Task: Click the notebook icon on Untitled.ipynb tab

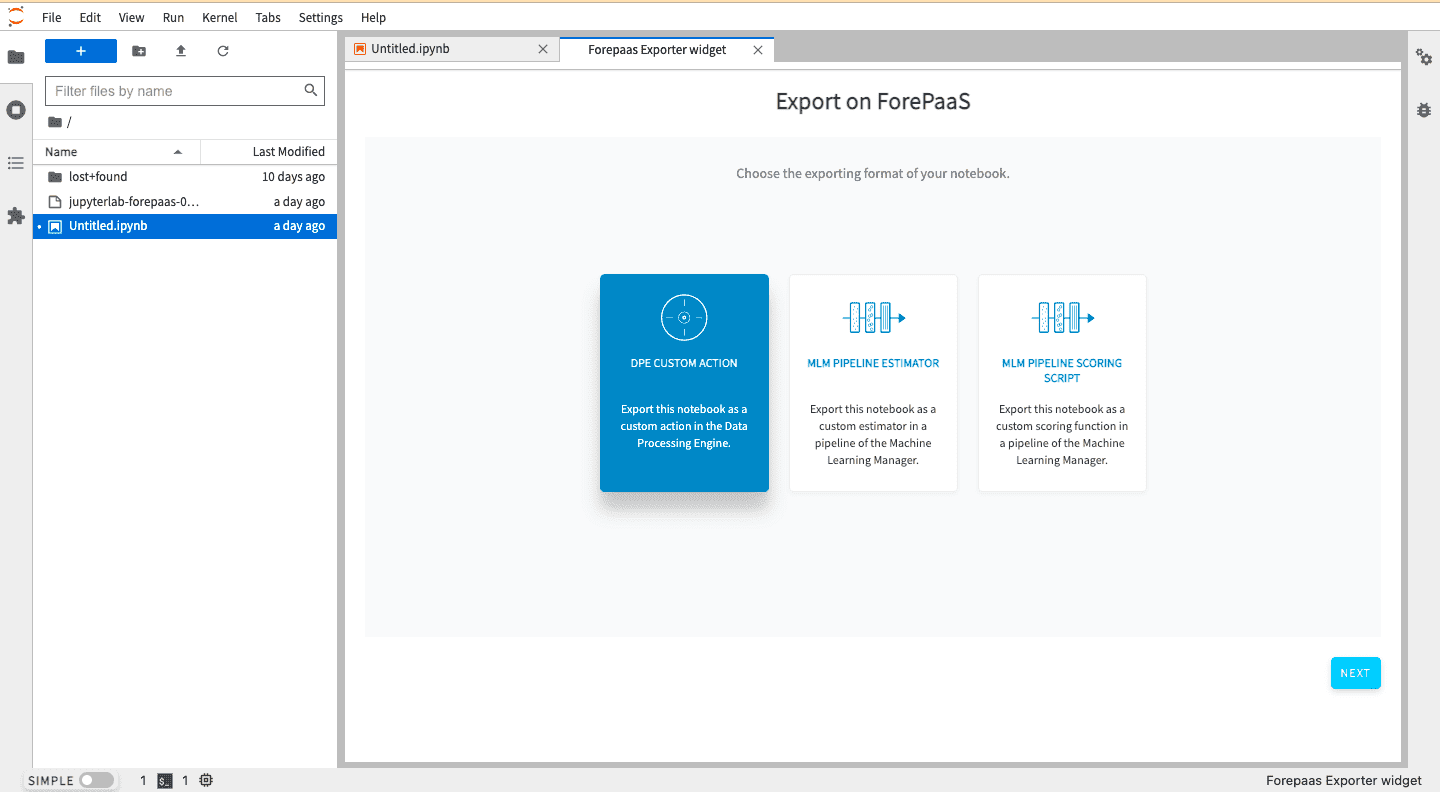Action: click(360, 49)
